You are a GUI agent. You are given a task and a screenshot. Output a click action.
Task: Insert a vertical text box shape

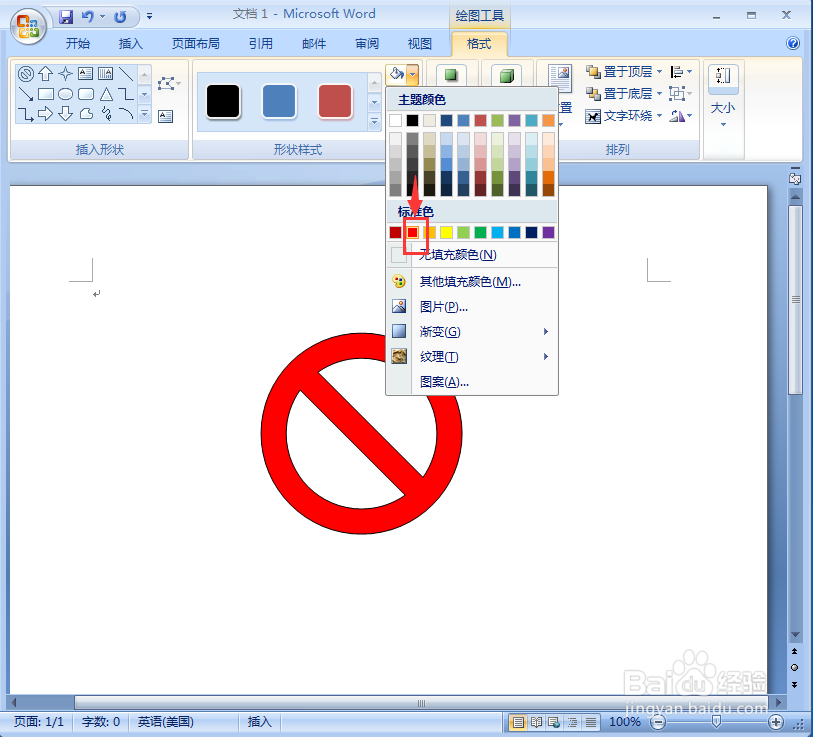(x=105, y=74)
